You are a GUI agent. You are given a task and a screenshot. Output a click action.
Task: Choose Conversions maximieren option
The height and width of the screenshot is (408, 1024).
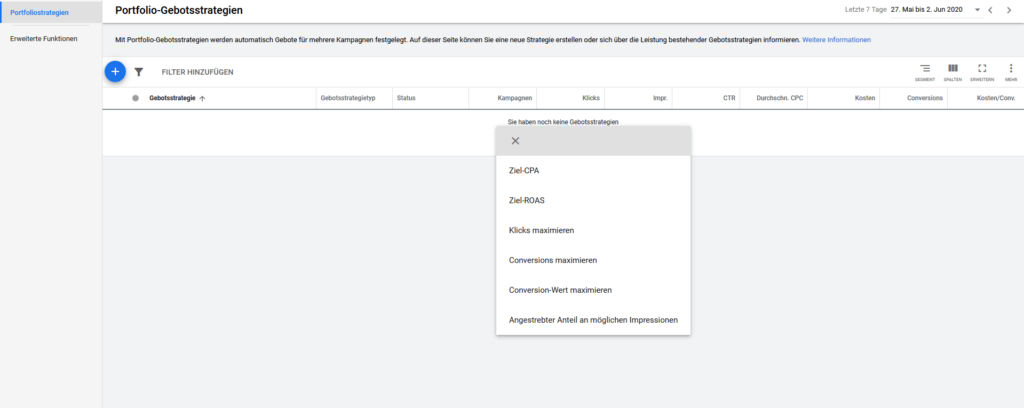click(x=553, y=260)
